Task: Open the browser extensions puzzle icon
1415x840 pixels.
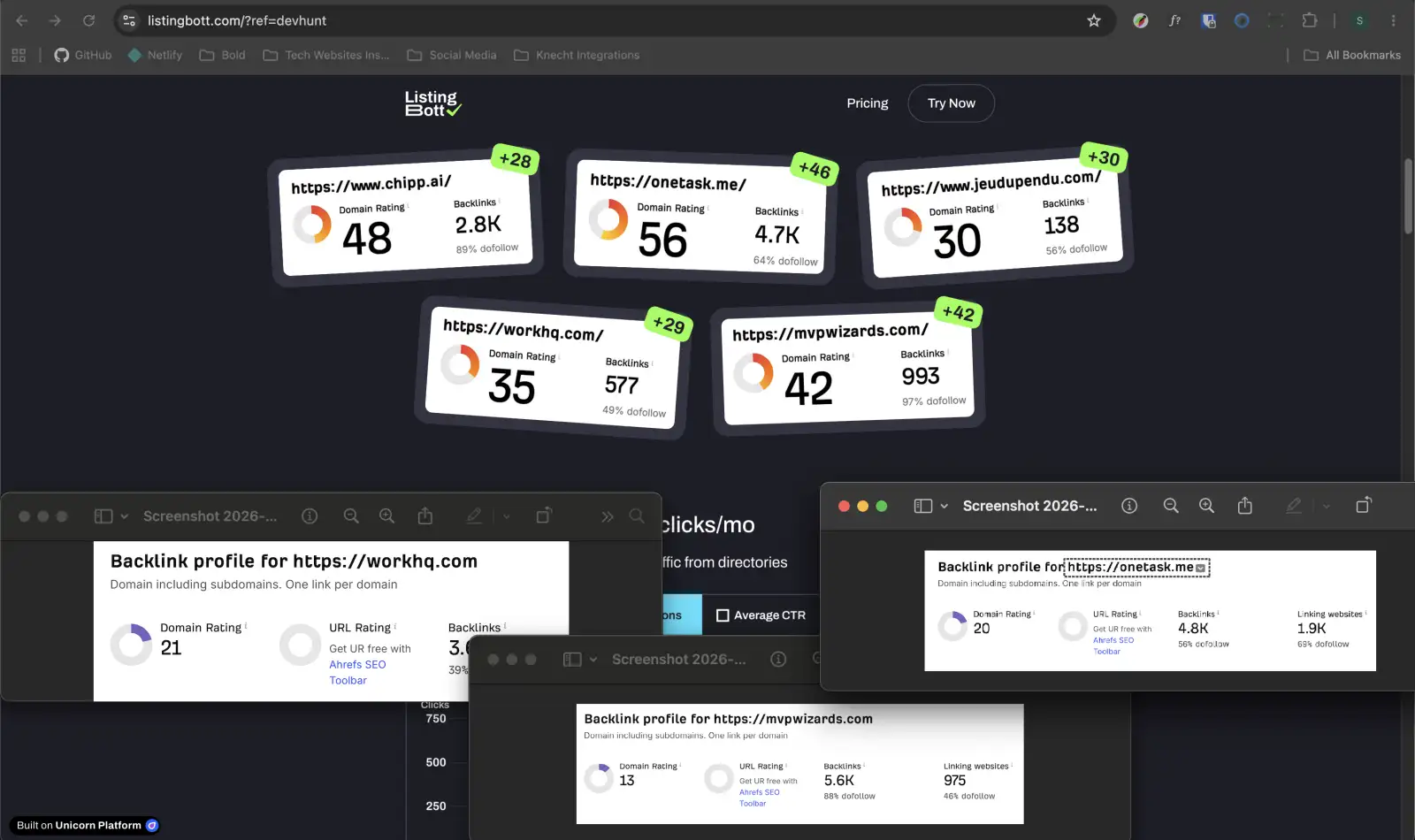Action: [1310, 20]
